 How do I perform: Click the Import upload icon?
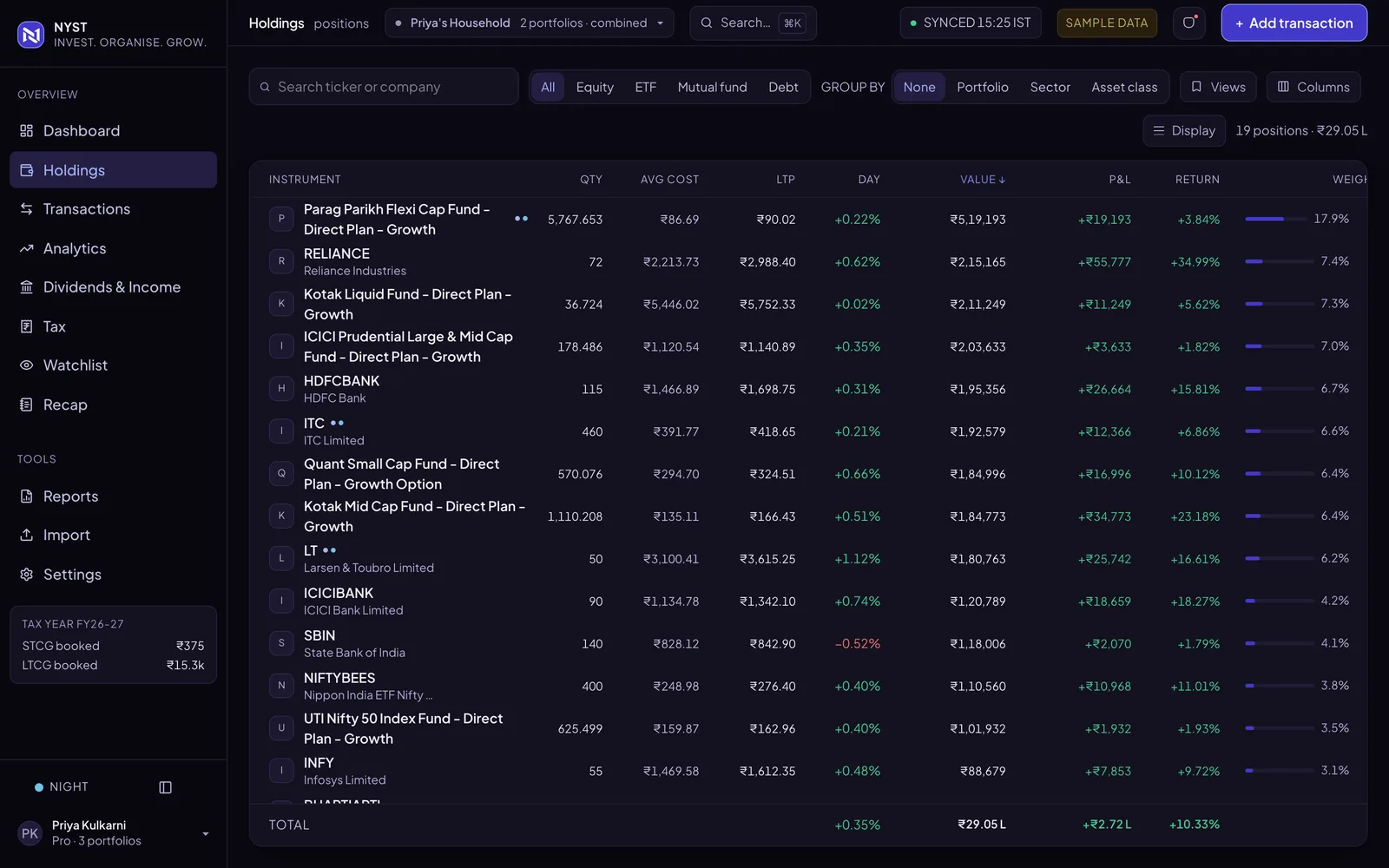click(27, 536)
